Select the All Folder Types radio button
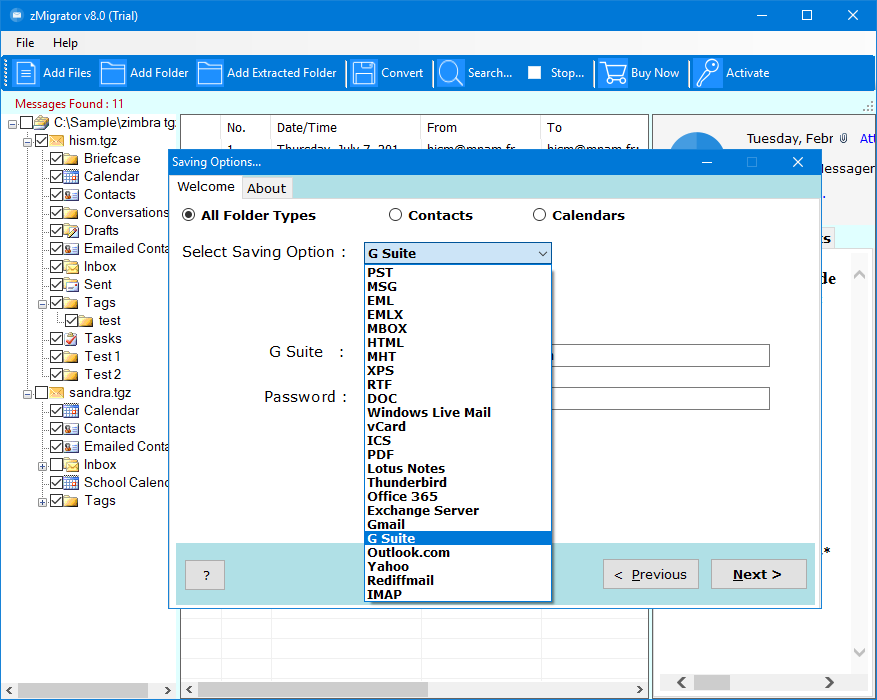Image resolution: width=877 pixels, height=700 pixels. pos(188,215)
